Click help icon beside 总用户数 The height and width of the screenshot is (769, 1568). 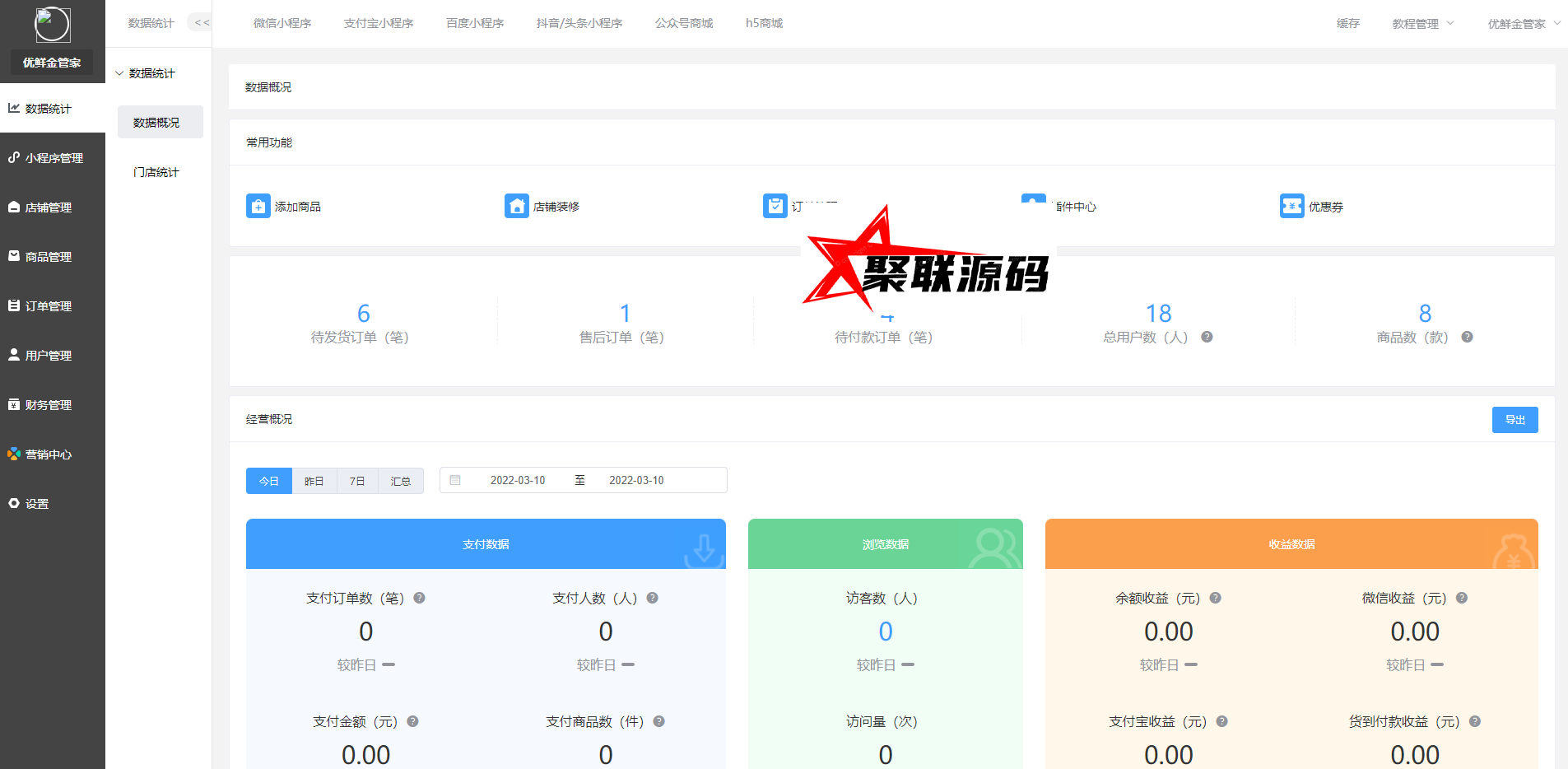(x=1207, y=337)
